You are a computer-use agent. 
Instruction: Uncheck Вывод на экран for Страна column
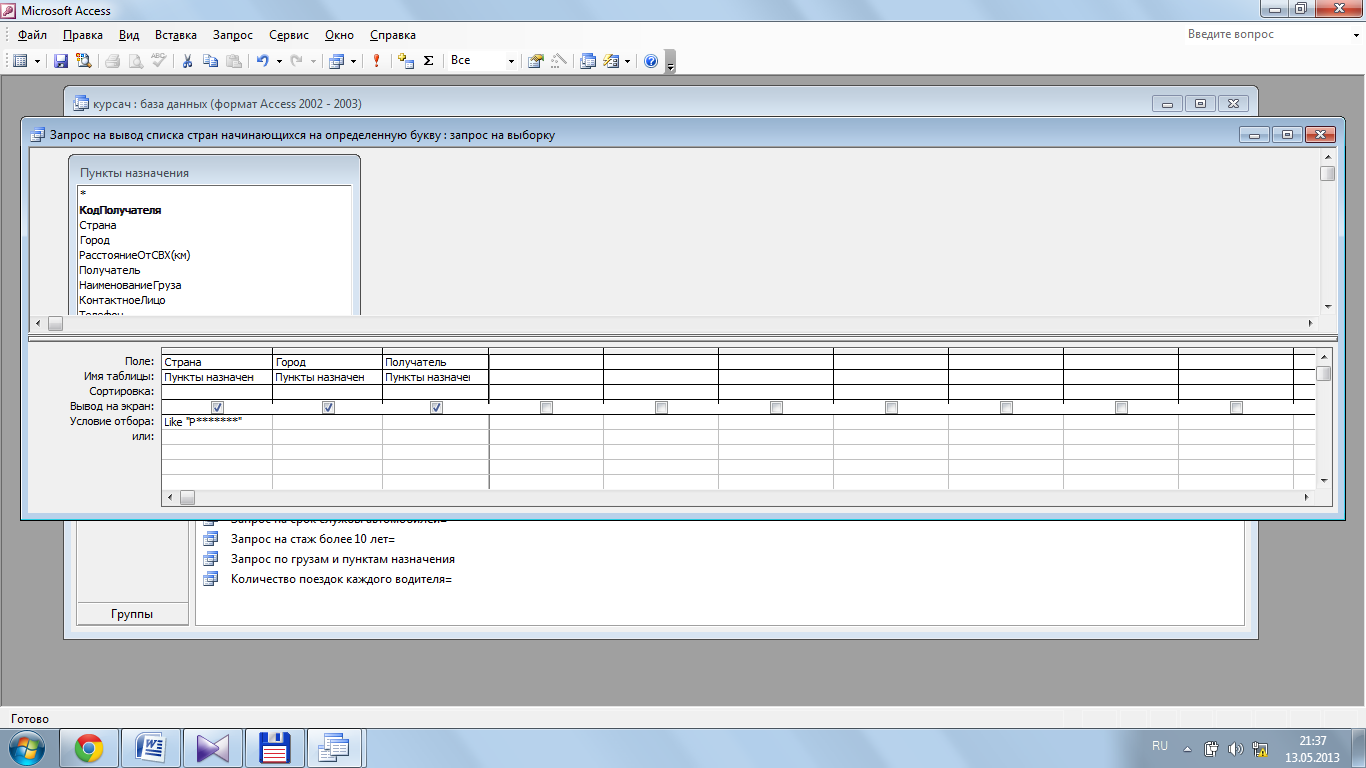coord(218,407)
